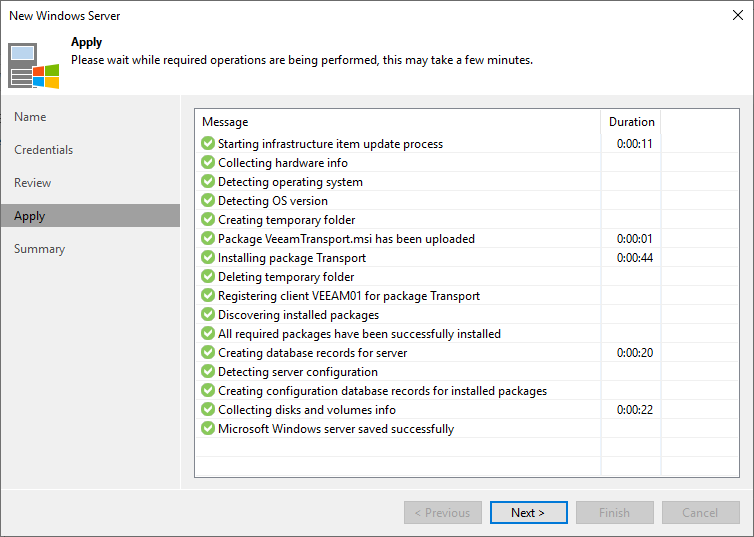The image size is (754, 537).
Task: Click success icon for VeeamTransport.msi uploaded row
Action: [x=208, y=238]
